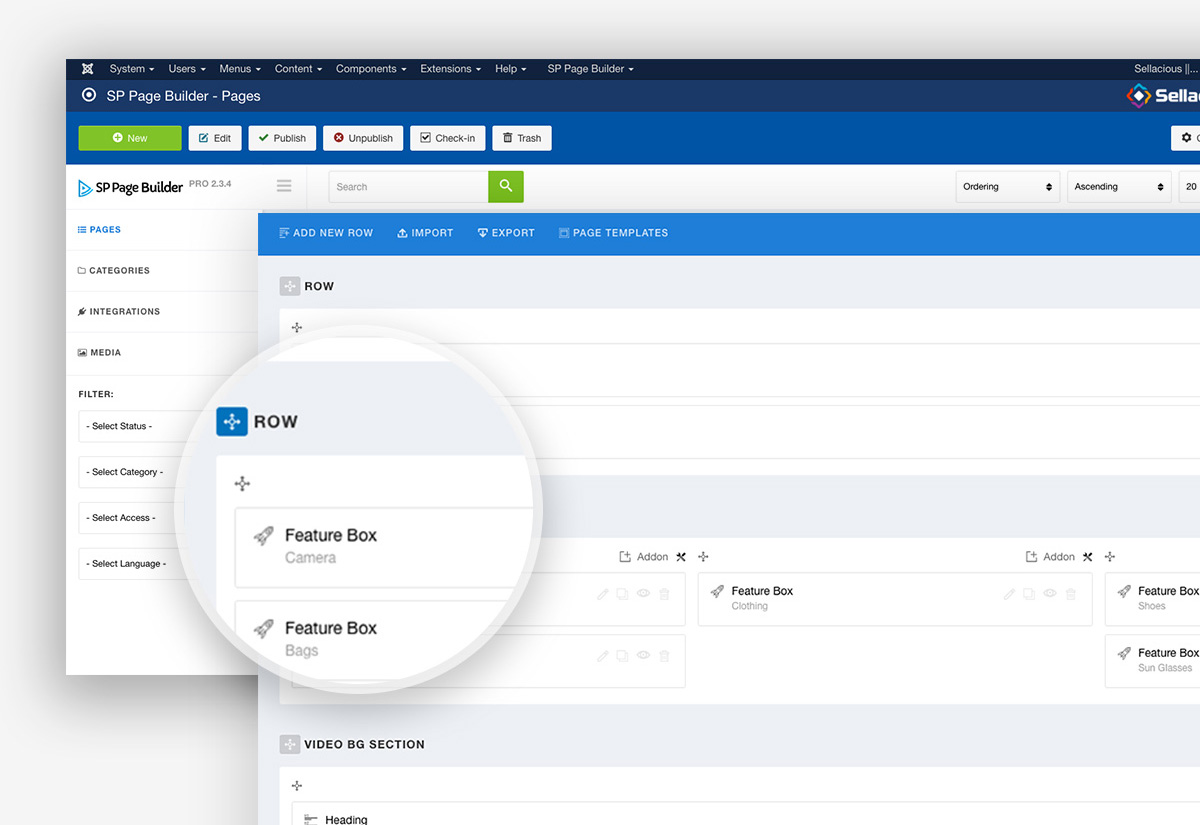Open the Ascending sort direction dropdown
1200x825 pixels.
click(1119, 187)
